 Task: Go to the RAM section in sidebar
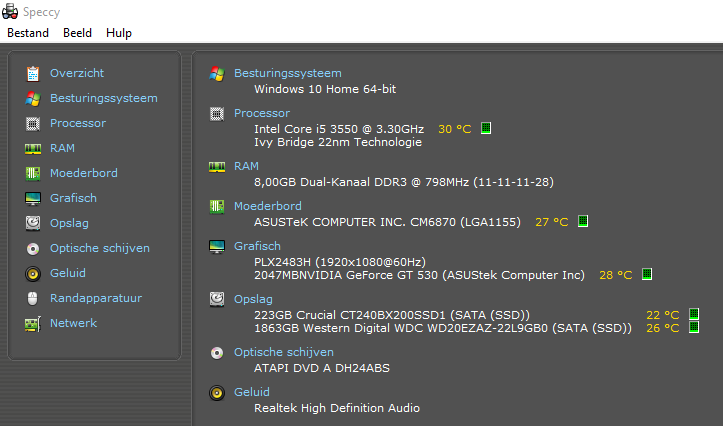[x=62, y=148]
